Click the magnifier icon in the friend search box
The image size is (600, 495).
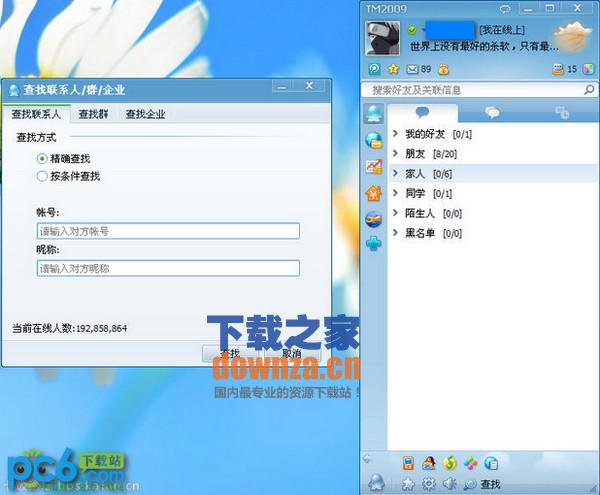(x=589, y=90)
